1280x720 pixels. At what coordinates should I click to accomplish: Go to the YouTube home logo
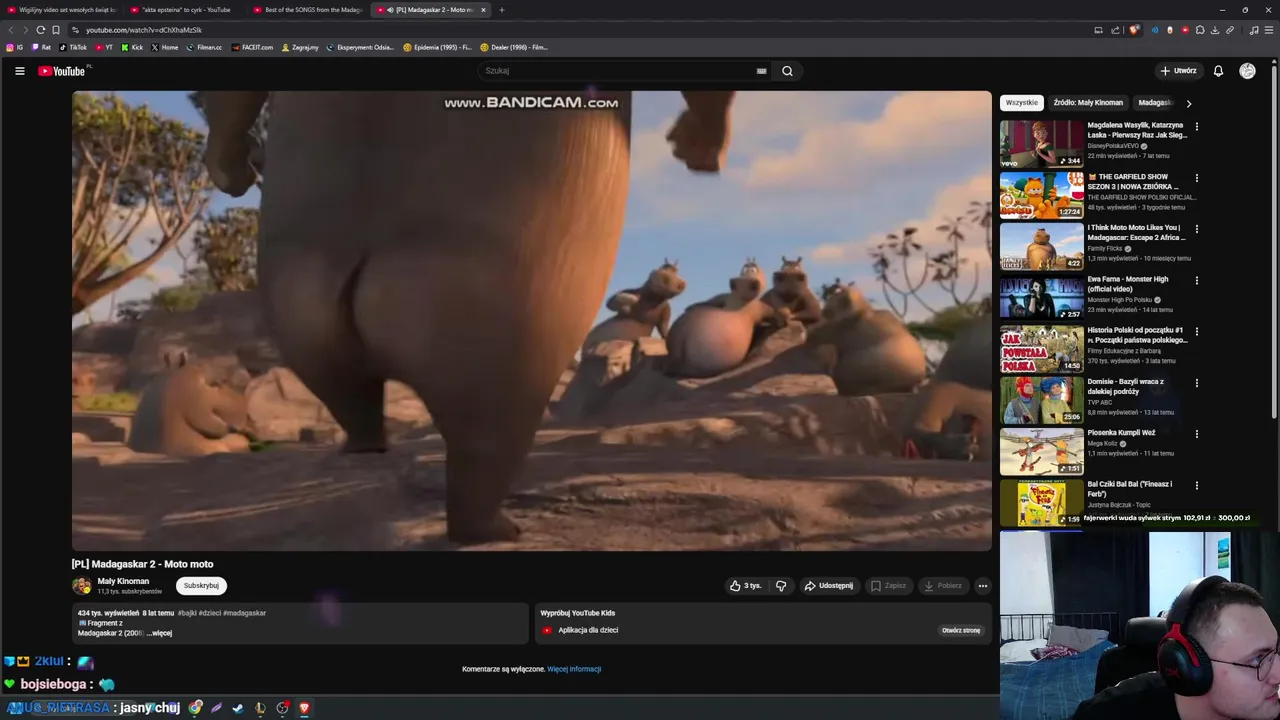pos(62,71)
